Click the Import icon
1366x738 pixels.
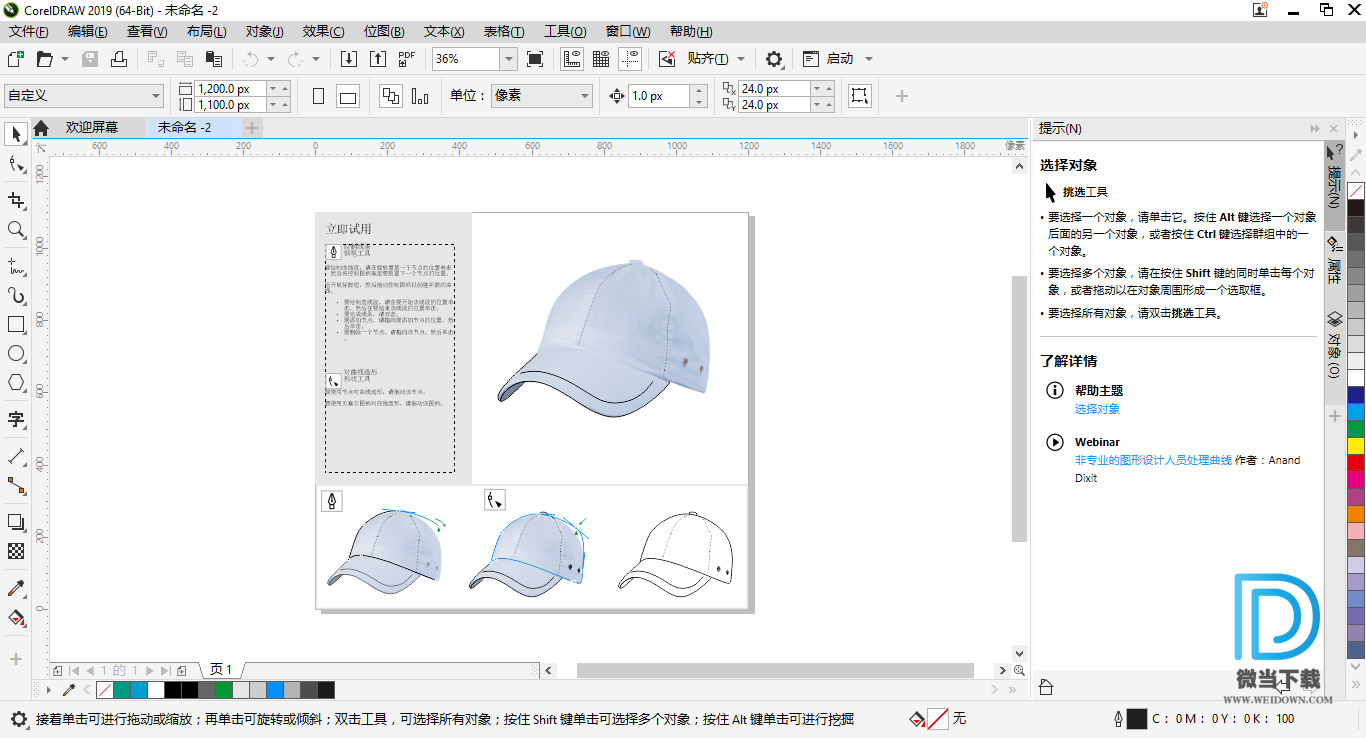pyautogui.click(x=349, y=59)
